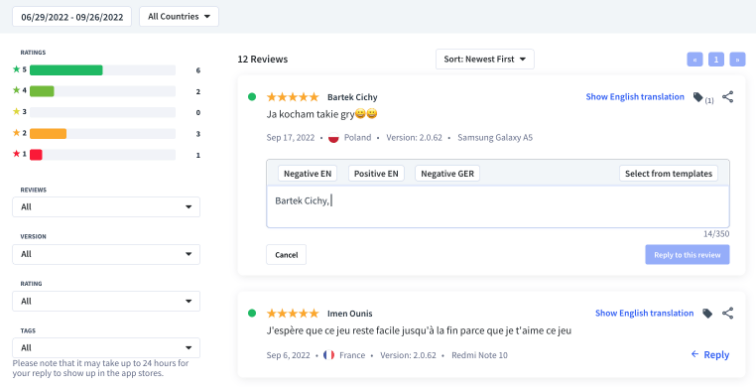This screenshot has width=756, height=387.
Task: Expand the Tags filter dropdown
Action: [106, 348]
